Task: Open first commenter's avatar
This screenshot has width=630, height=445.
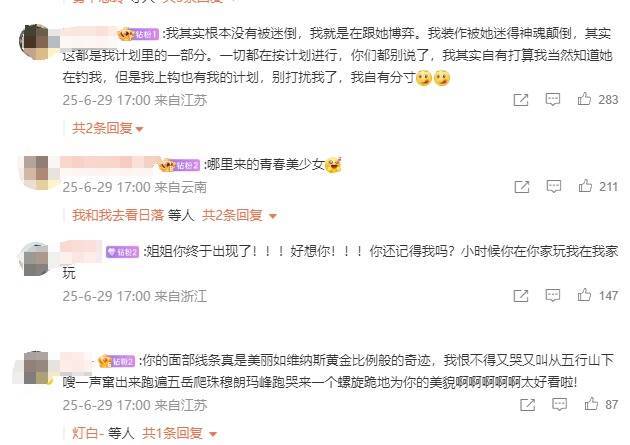Action: [x=36, y=42]
